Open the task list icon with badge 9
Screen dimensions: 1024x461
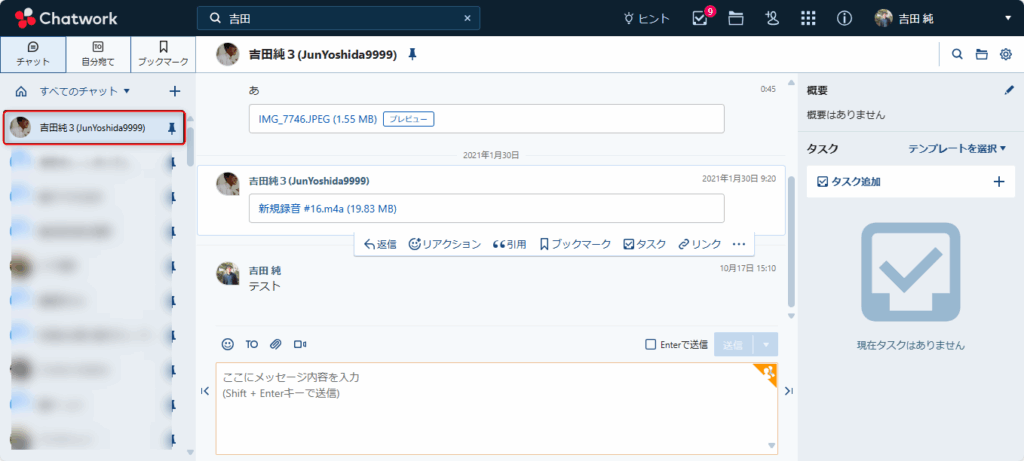pyautogui.click(x=700, y=18)
